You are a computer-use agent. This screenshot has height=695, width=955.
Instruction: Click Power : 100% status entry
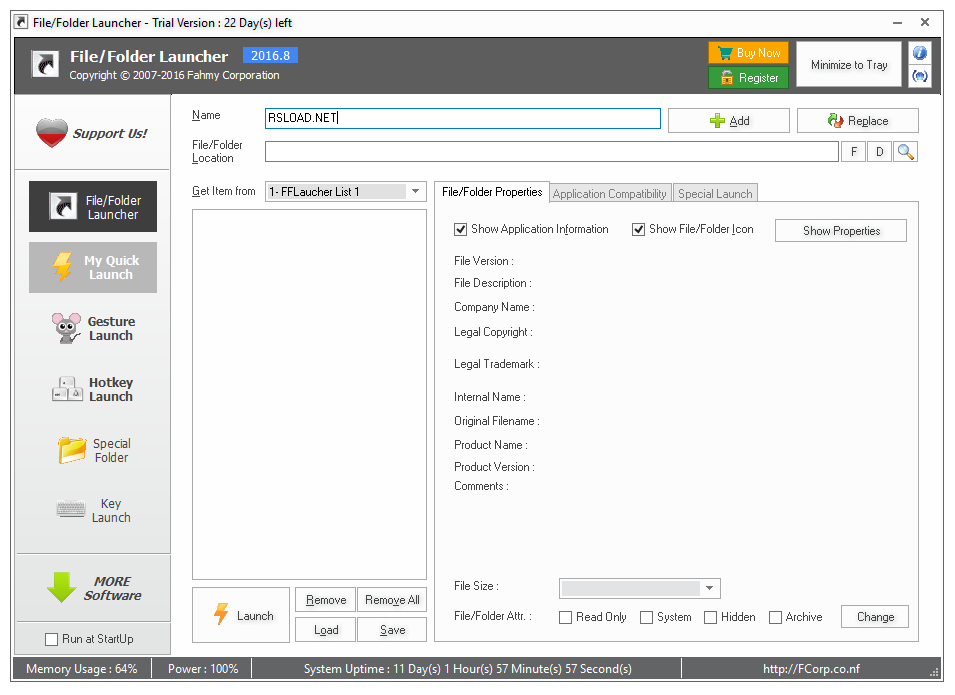coord(203,669)
